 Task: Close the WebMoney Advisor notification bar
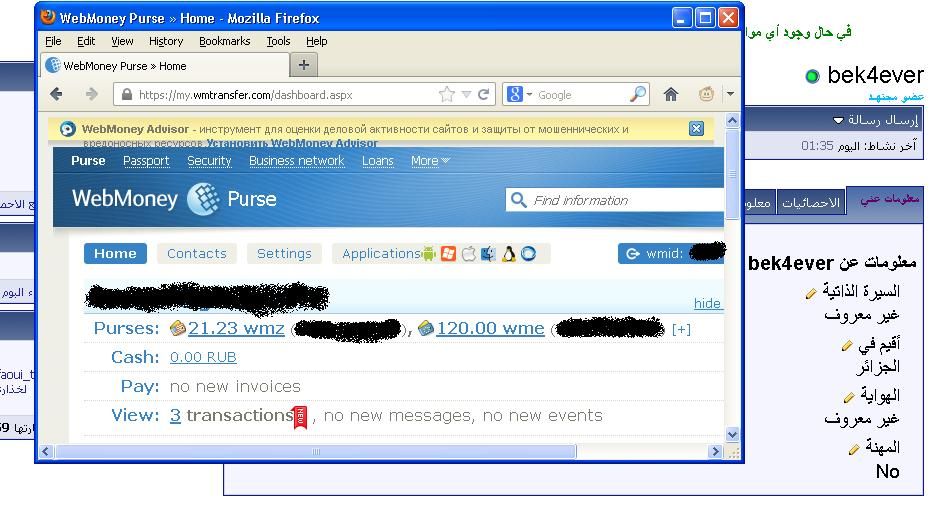(x=696, y=128)
